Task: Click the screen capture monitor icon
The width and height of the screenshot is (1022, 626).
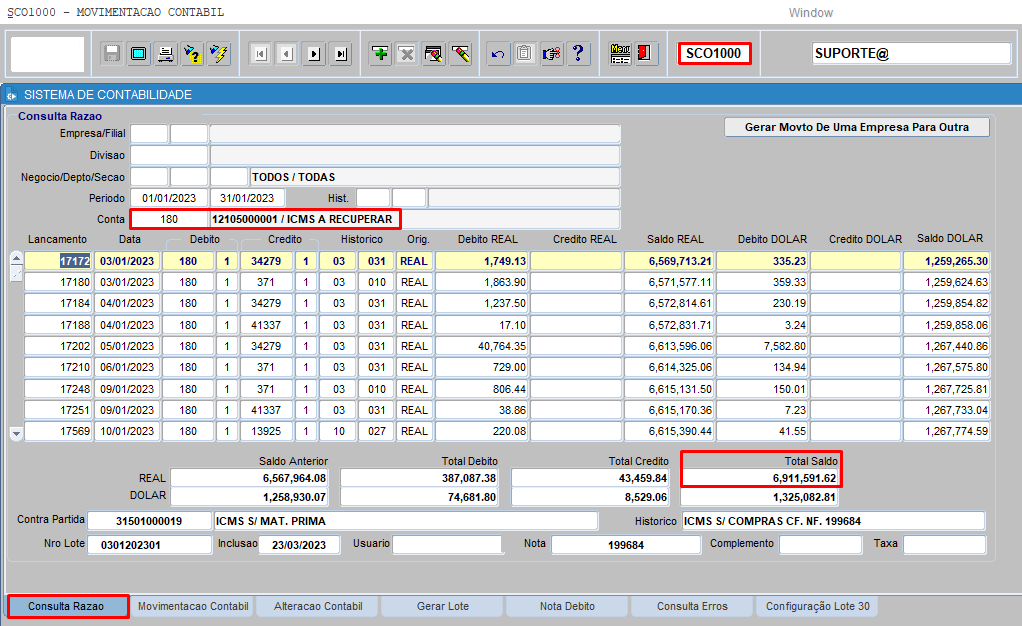Action: coord(139,53)
